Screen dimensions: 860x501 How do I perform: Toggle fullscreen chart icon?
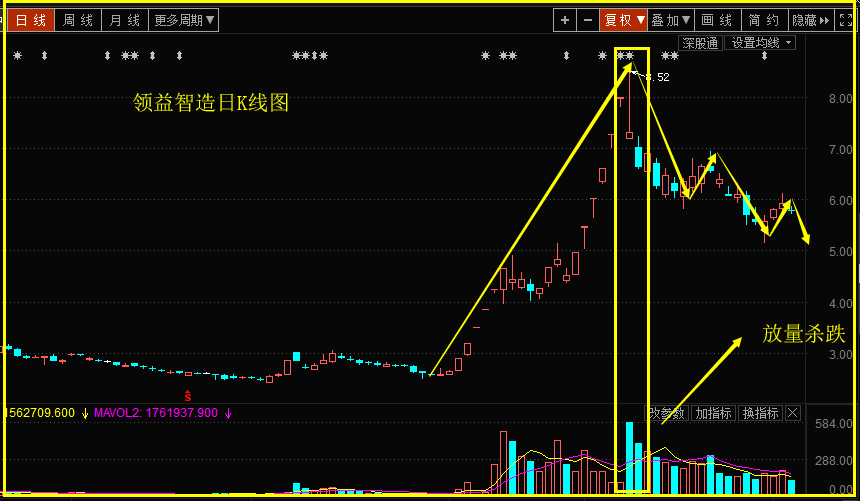click(846, 20)
